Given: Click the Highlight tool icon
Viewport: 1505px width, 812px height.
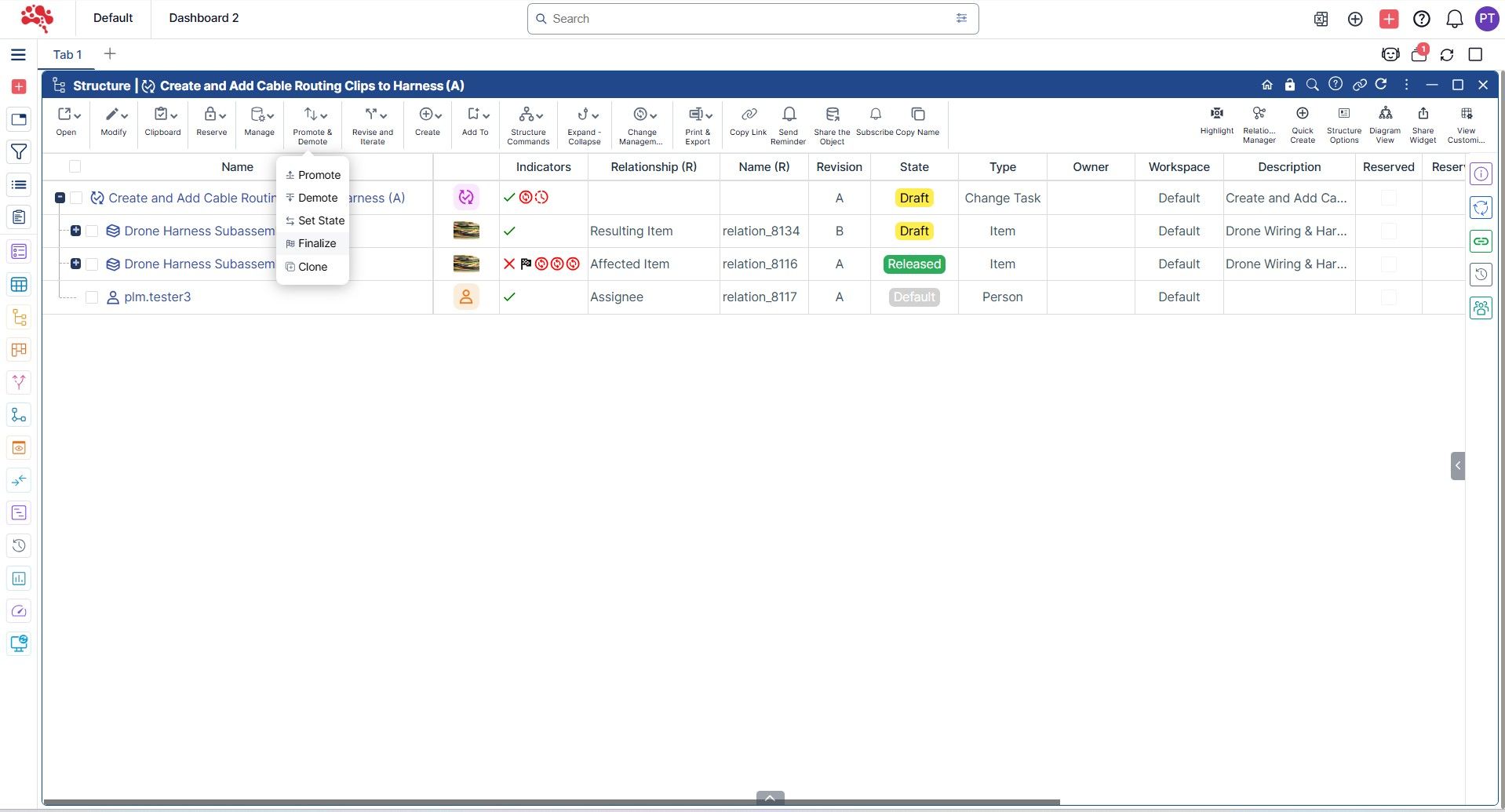Looking at the screenshot, I should click(1216, 115).
